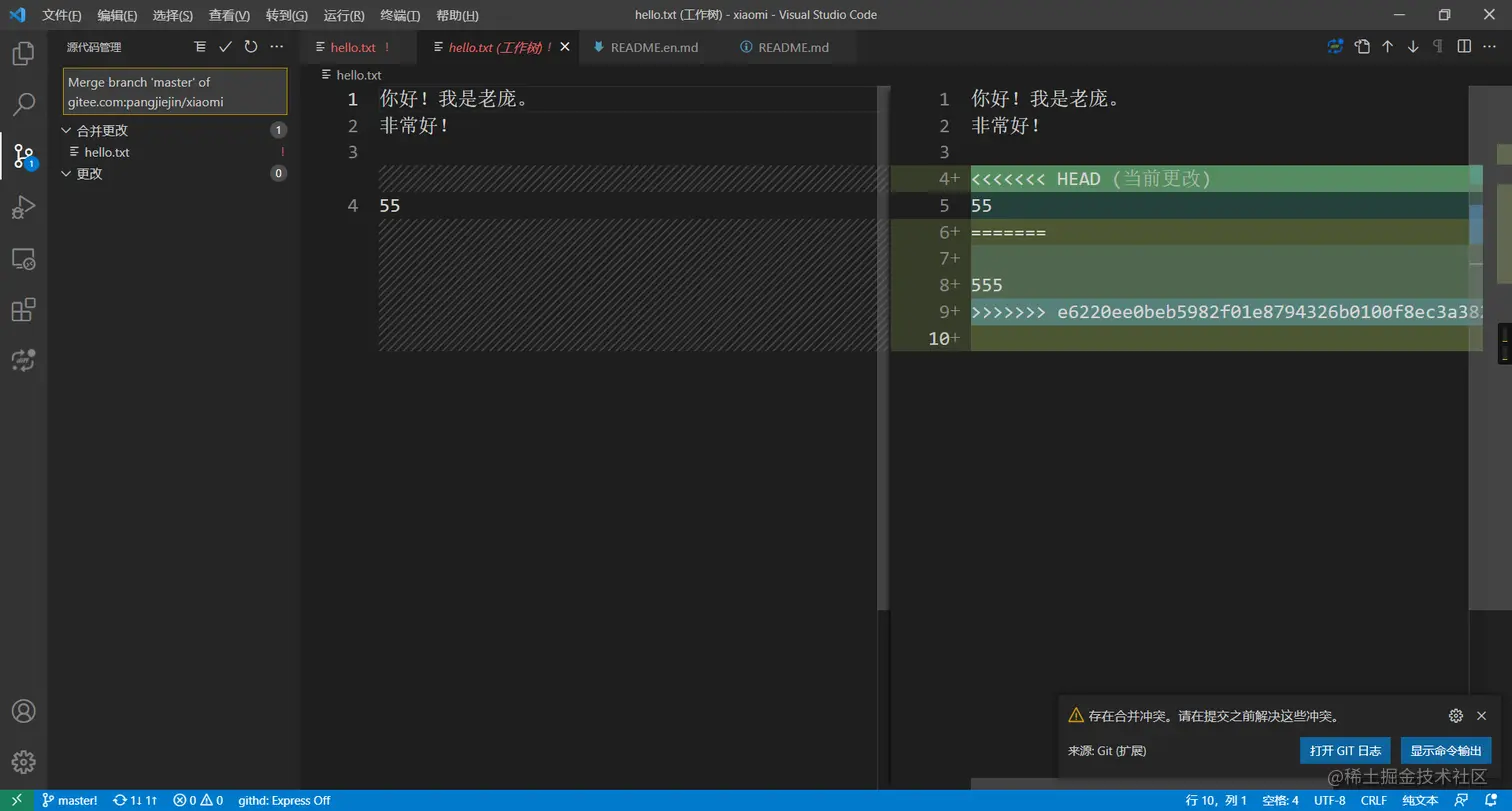The height and width of the screenshot is (811, 1512).
Task: Change indentation via 空格: 4
Action: click(x=1280, y=800)
